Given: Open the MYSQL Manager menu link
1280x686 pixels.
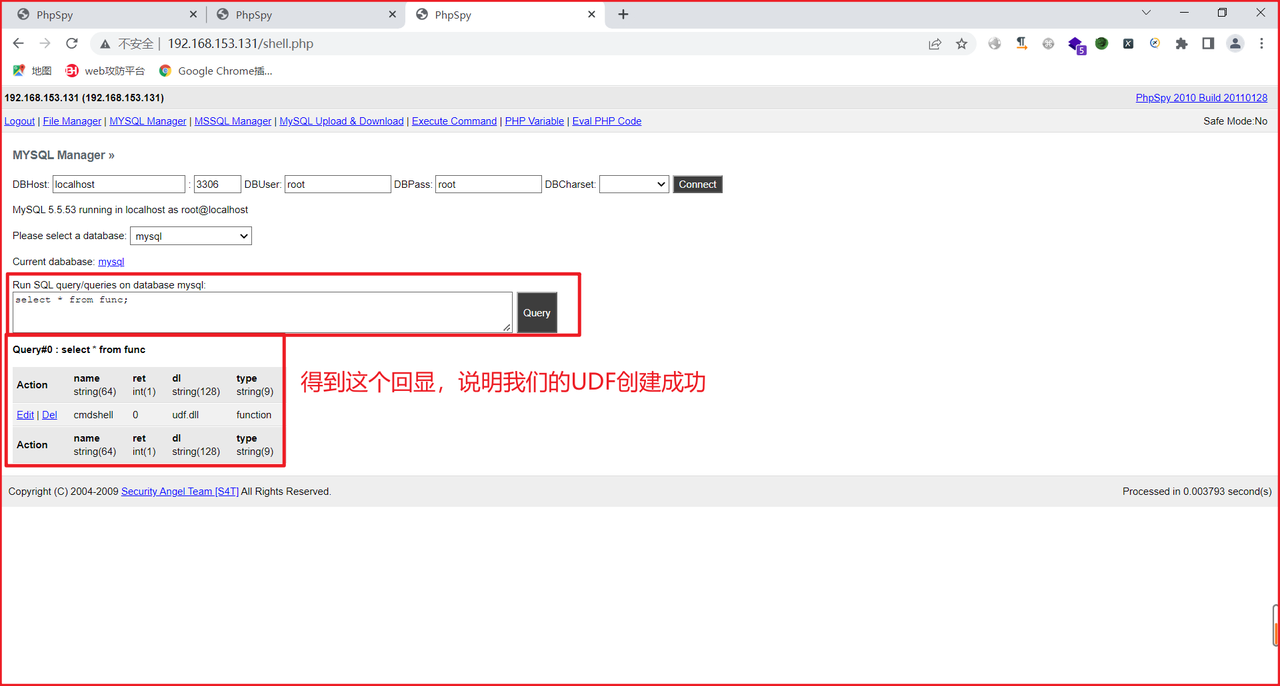Looking at the screenshot, I should point(148,121).
